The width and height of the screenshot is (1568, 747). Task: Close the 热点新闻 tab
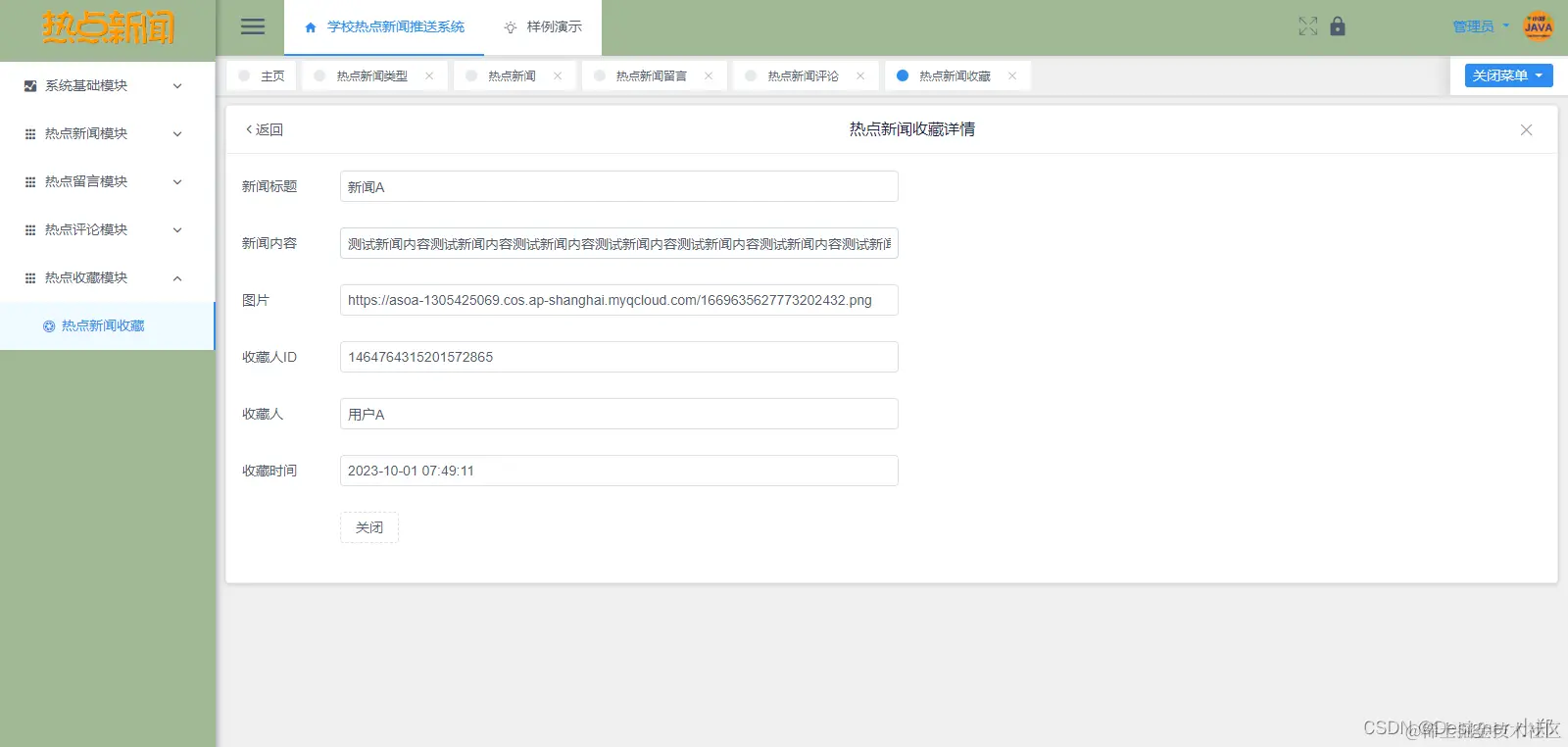pos(558,75)
